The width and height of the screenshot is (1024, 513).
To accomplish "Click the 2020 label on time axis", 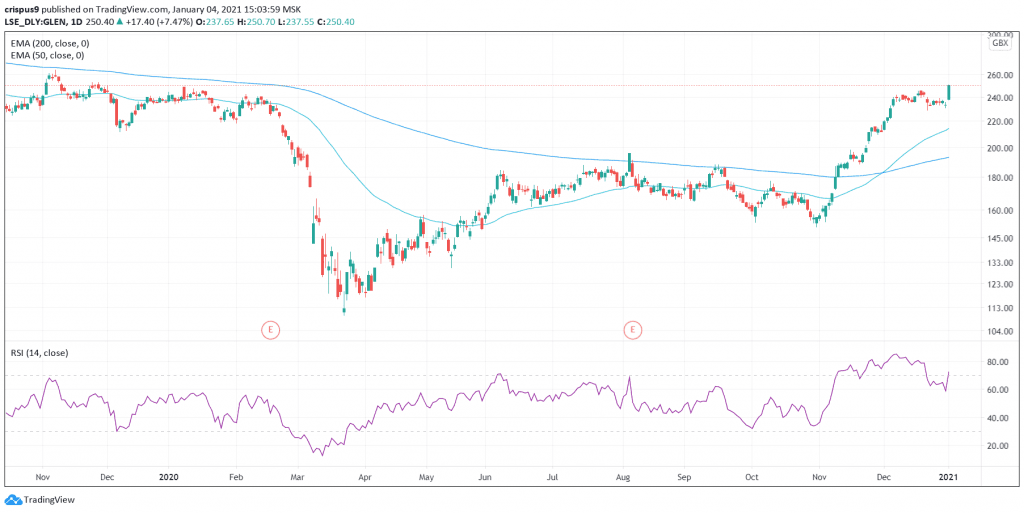I will pyautogui.click(x=168, y=476).
